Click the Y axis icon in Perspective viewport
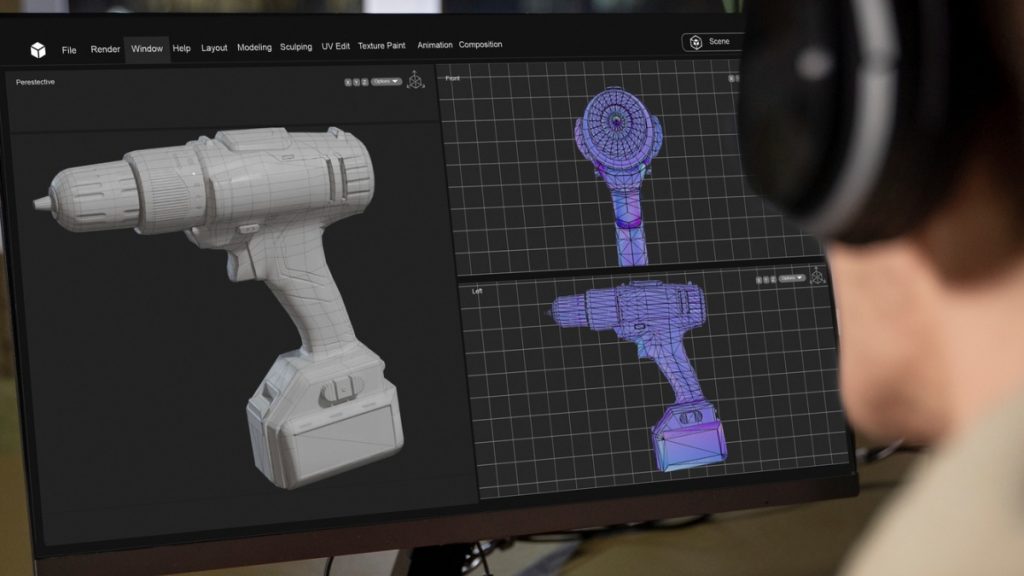This screenshot has width=1024, height=576. (x=356, y=80)
